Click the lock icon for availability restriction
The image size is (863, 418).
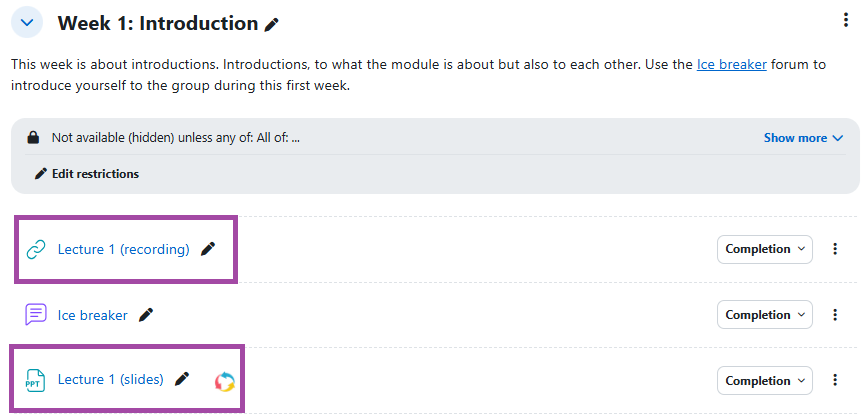click(x=33, y=138)
